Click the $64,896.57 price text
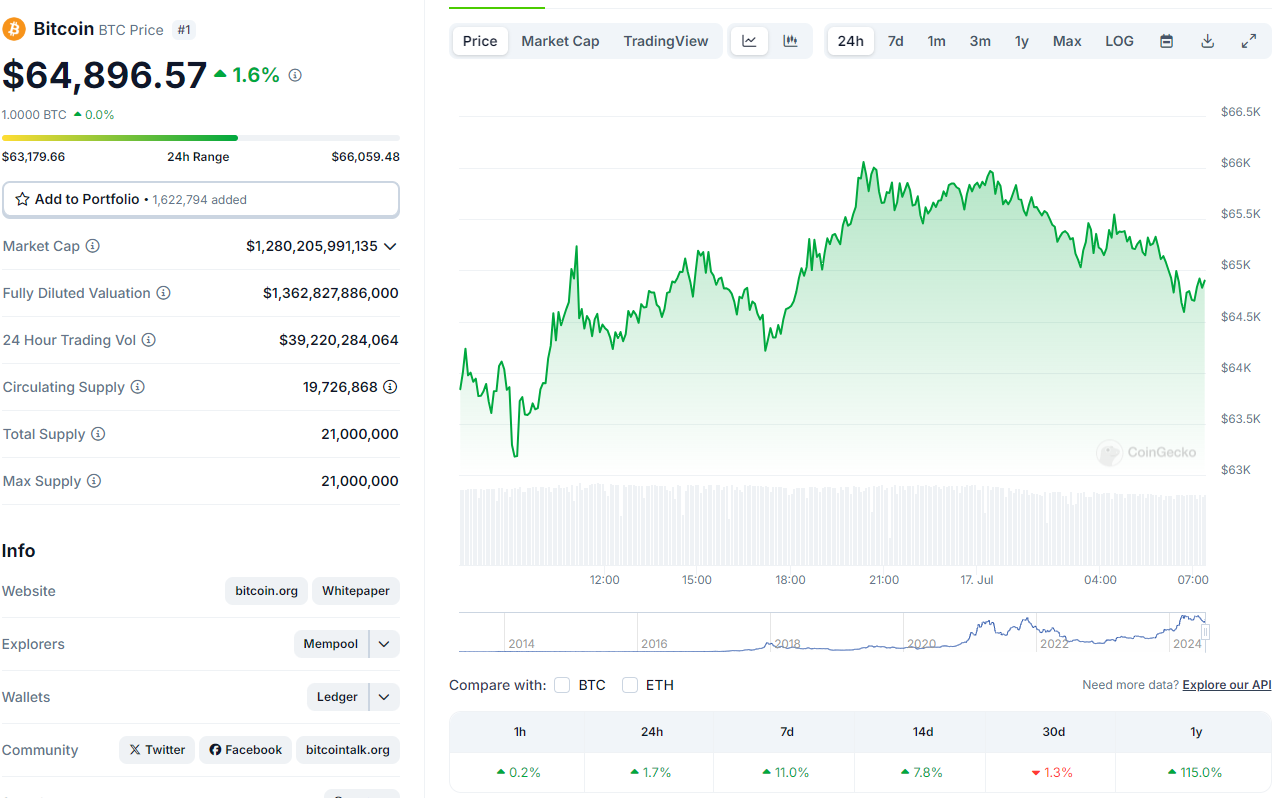Viewport: 1280px width, 798px height. point(105,75)
